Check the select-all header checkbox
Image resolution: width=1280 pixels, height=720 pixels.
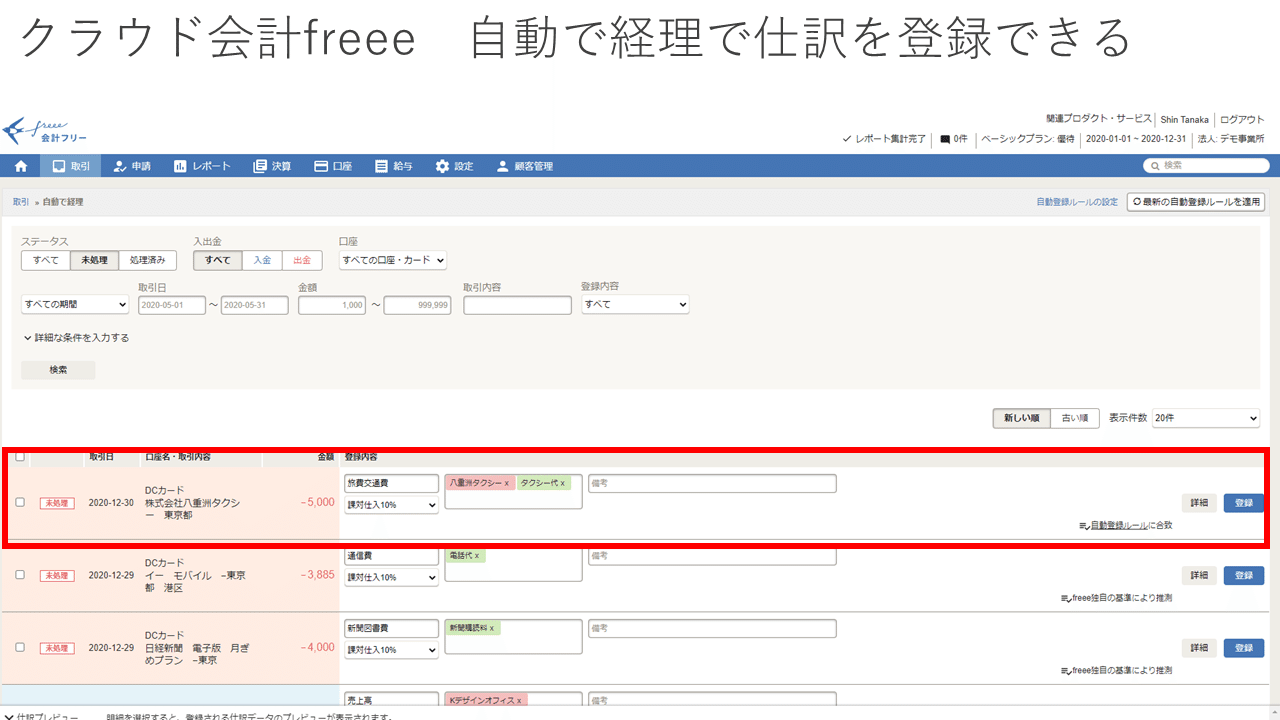tap(20, 457)
